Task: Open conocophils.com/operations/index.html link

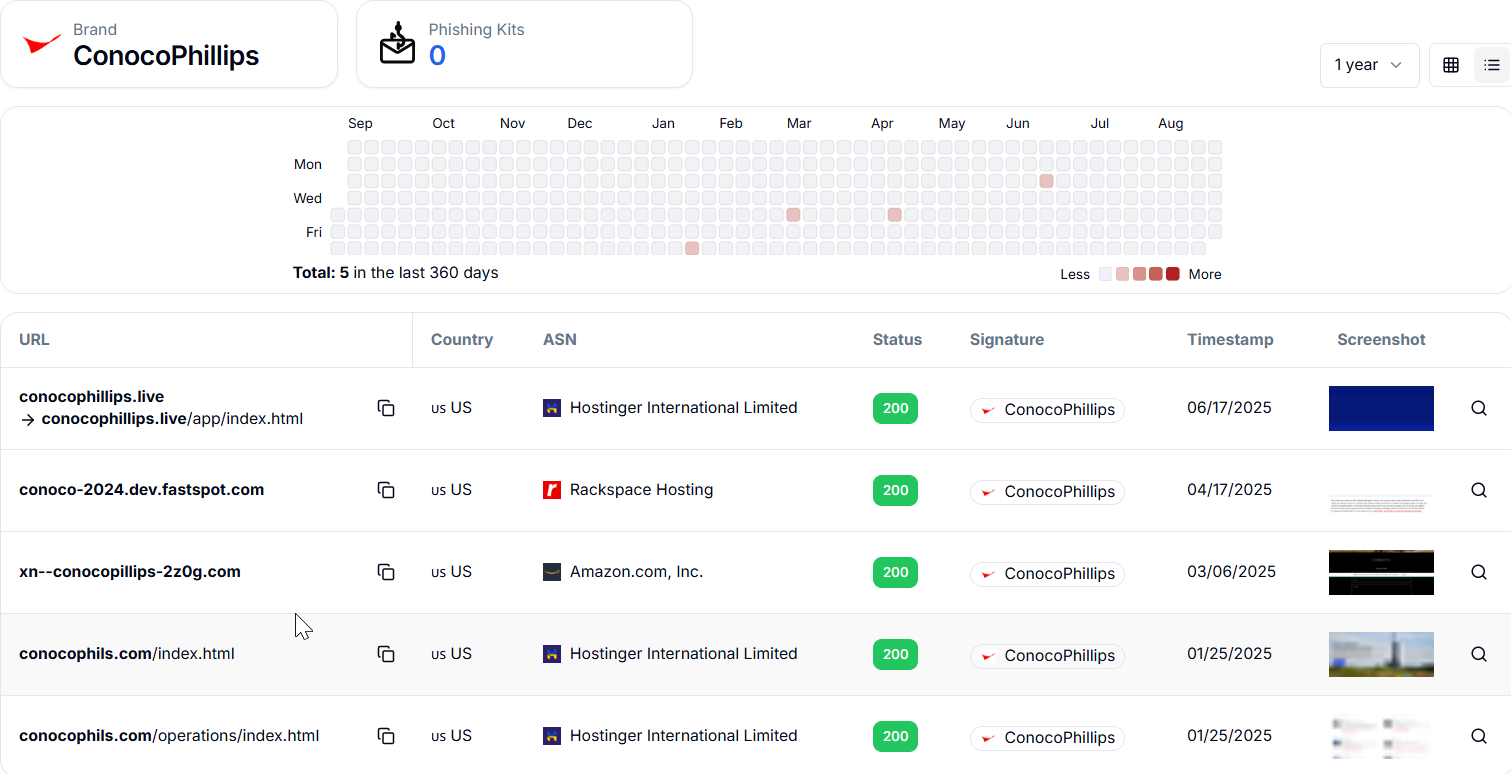Action: tap(169, 736)
